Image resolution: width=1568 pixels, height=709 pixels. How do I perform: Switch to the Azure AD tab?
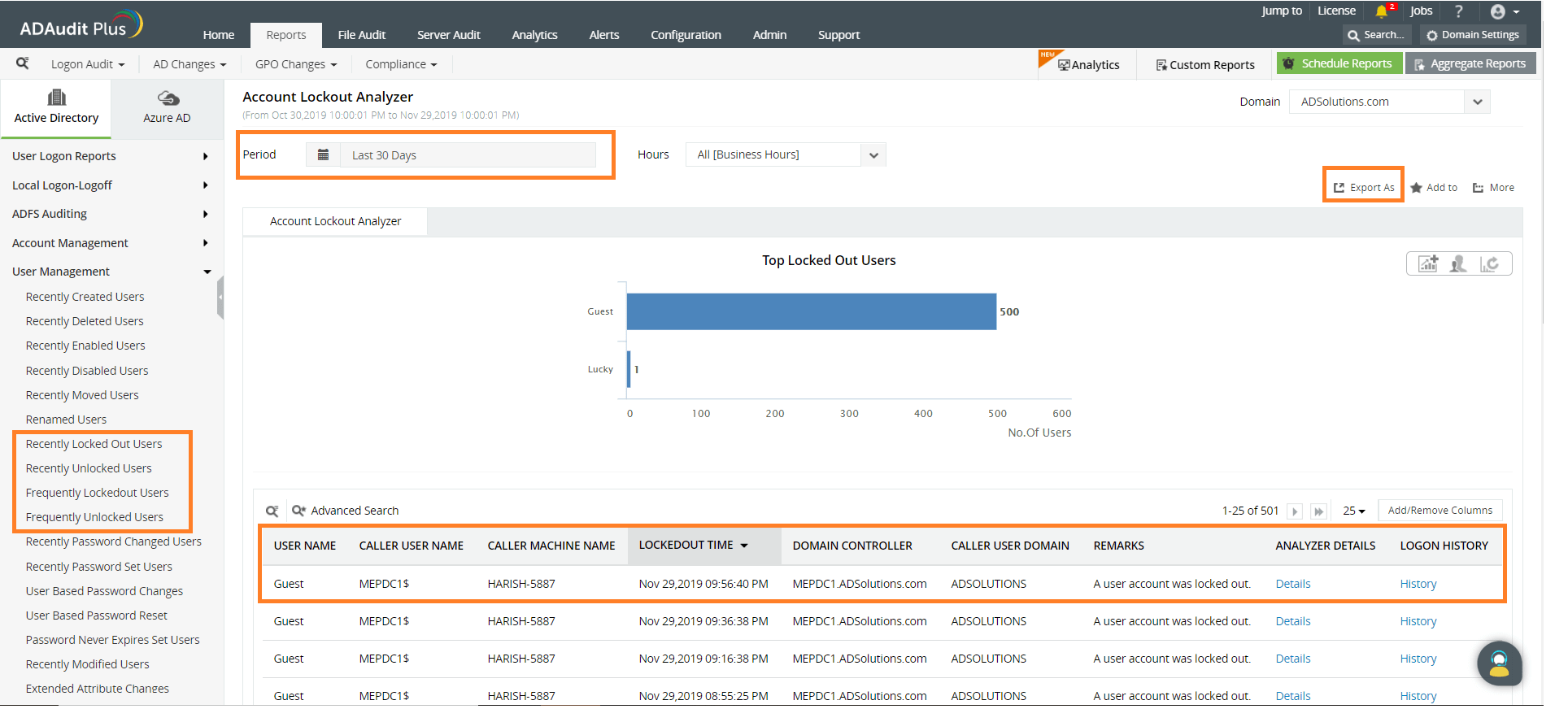pos(167,107)
